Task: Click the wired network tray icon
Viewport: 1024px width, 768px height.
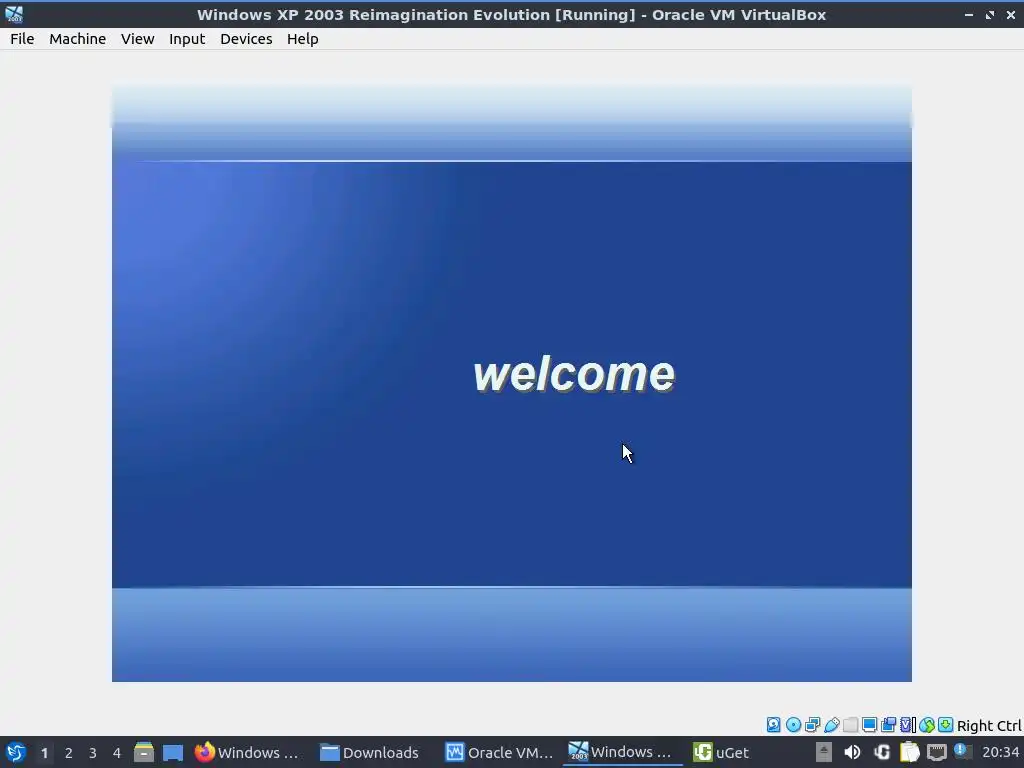Action: (937, 752)
